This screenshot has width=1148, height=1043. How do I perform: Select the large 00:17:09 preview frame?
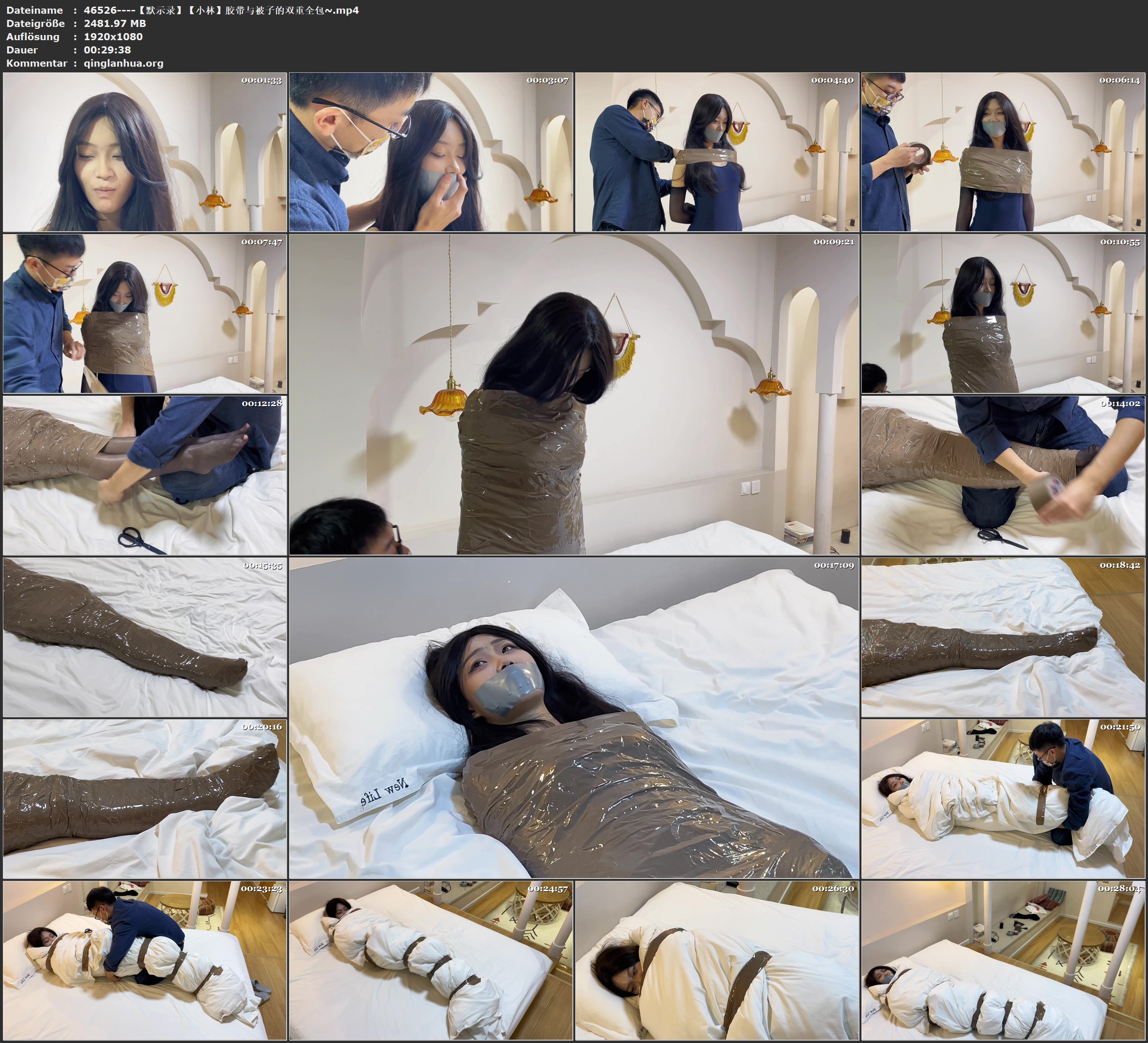pos(574,718)
